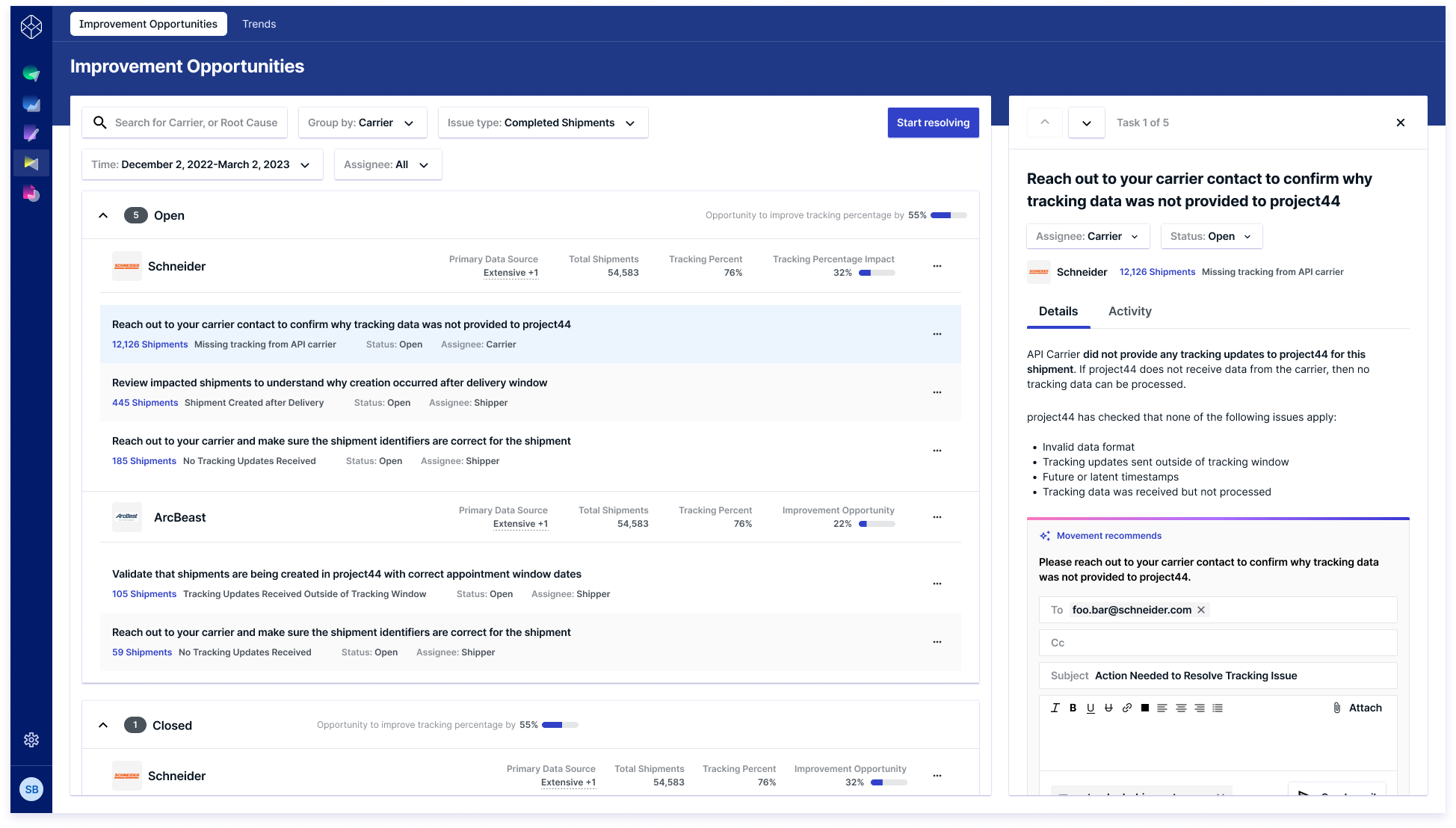Collapse the Open group section
1456x828 pixels.
[x=103, y=215]
